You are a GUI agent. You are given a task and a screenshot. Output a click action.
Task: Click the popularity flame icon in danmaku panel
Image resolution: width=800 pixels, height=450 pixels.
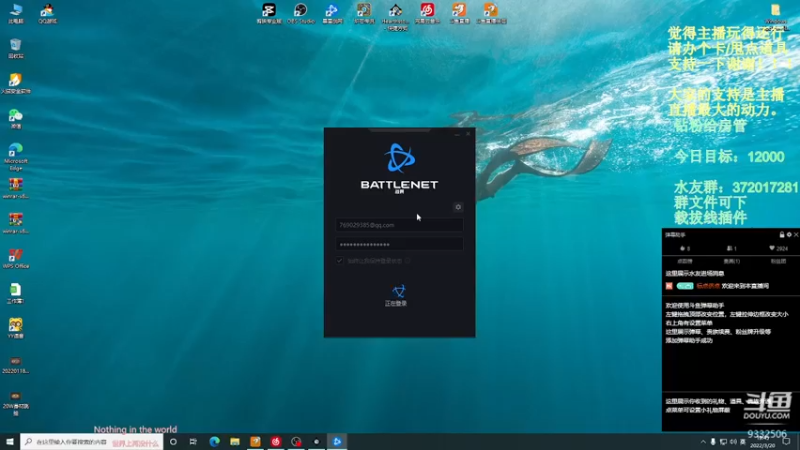coord(683,248)
